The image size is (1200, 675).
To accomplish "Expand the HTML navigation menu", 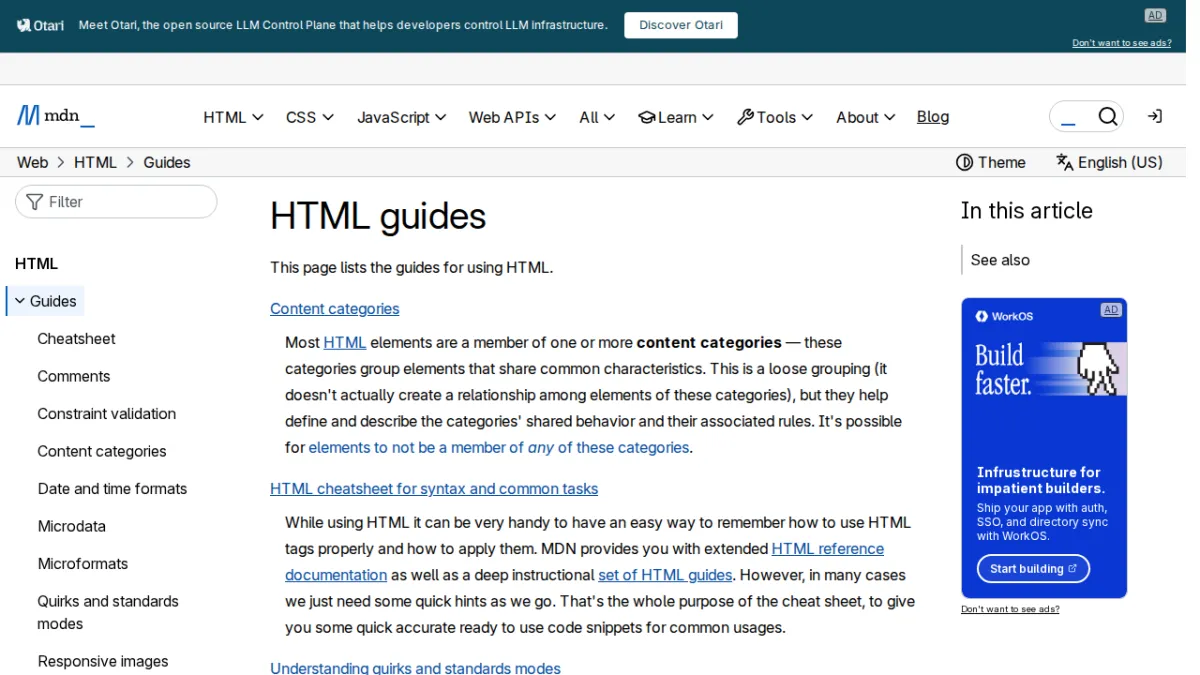I will coord(233,117).
